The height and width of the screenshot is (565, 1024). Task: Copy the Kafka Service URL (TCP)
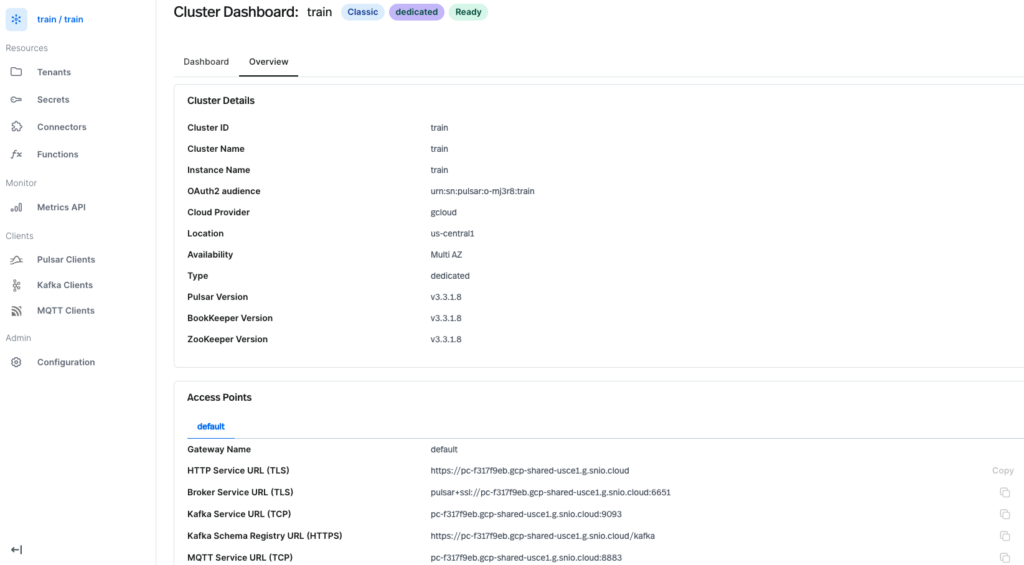coord(1004,514)
